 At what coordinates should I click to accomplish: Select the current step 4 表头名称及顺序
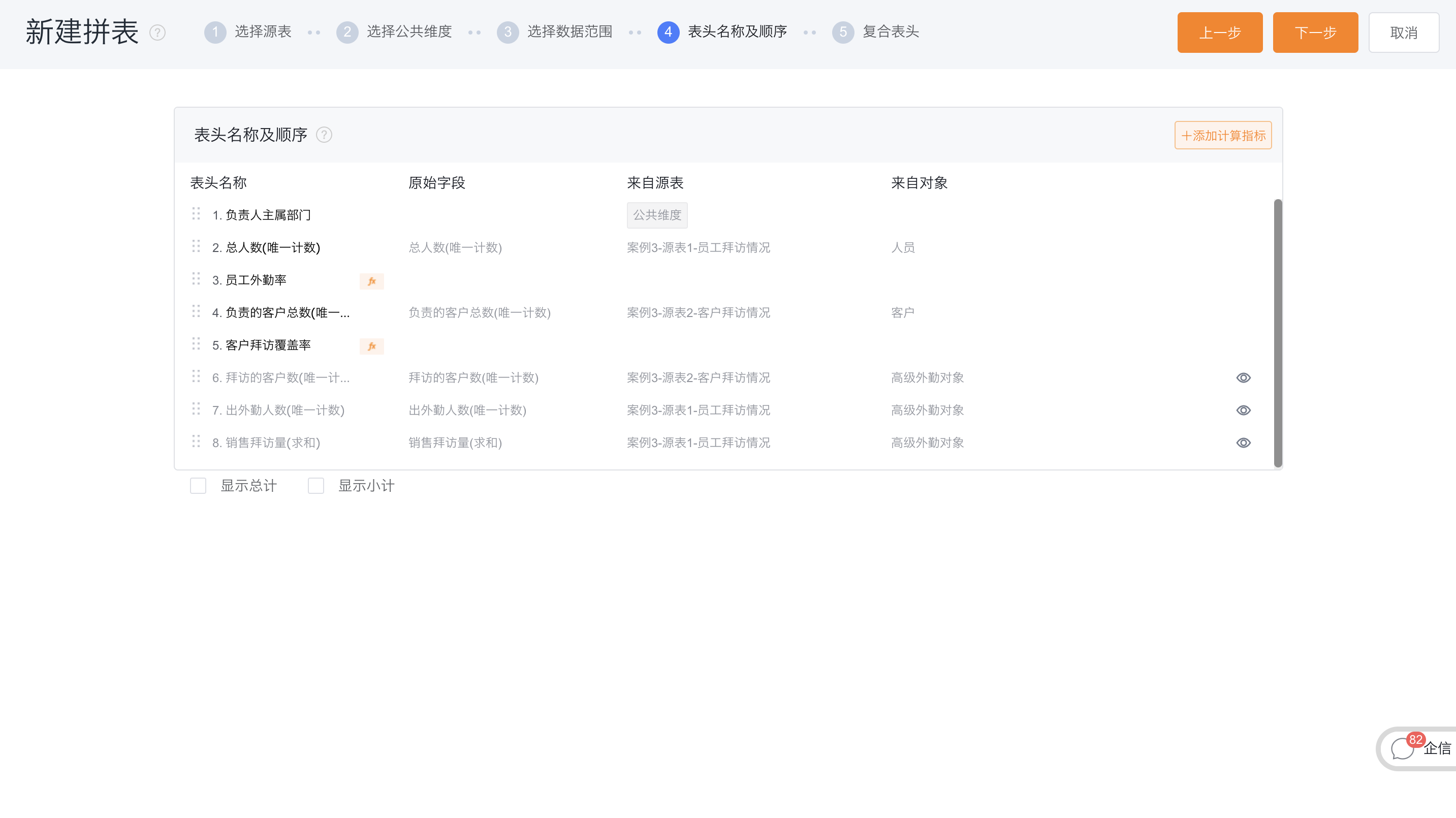click(x=722, y=32)
